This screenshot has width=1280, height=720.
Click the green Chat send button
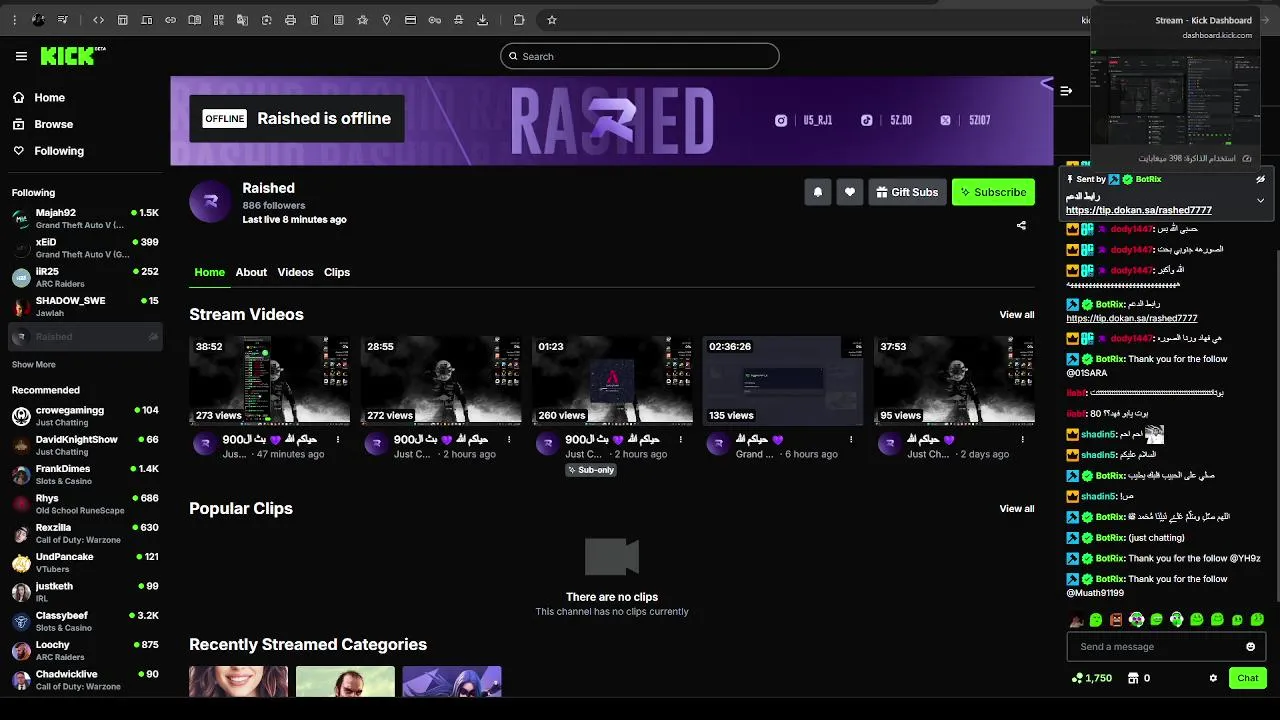pyautogui.click(x=1248, y=678)
